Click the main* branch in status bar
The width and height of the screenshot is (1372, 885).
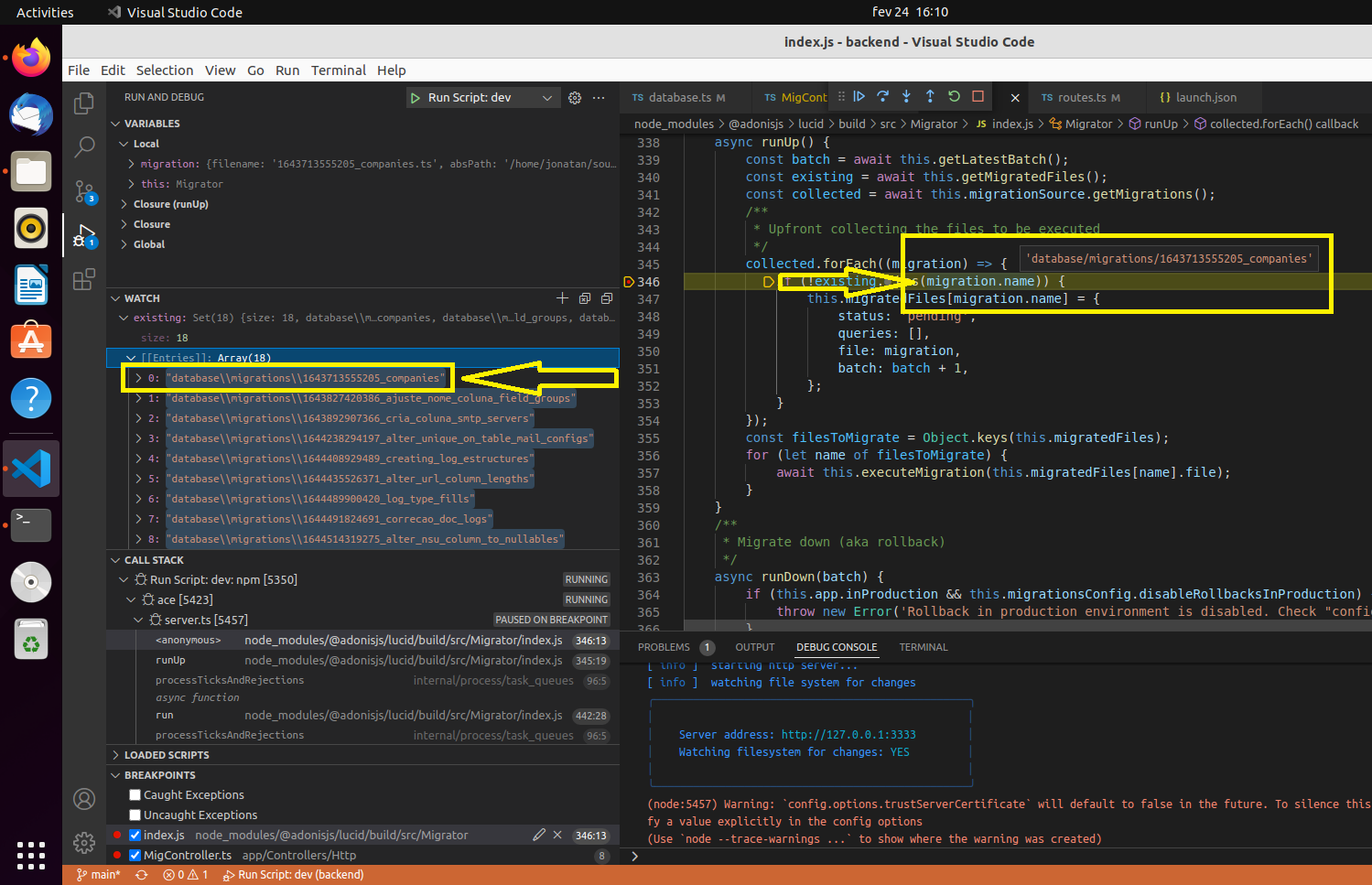[x=99, y=875]
